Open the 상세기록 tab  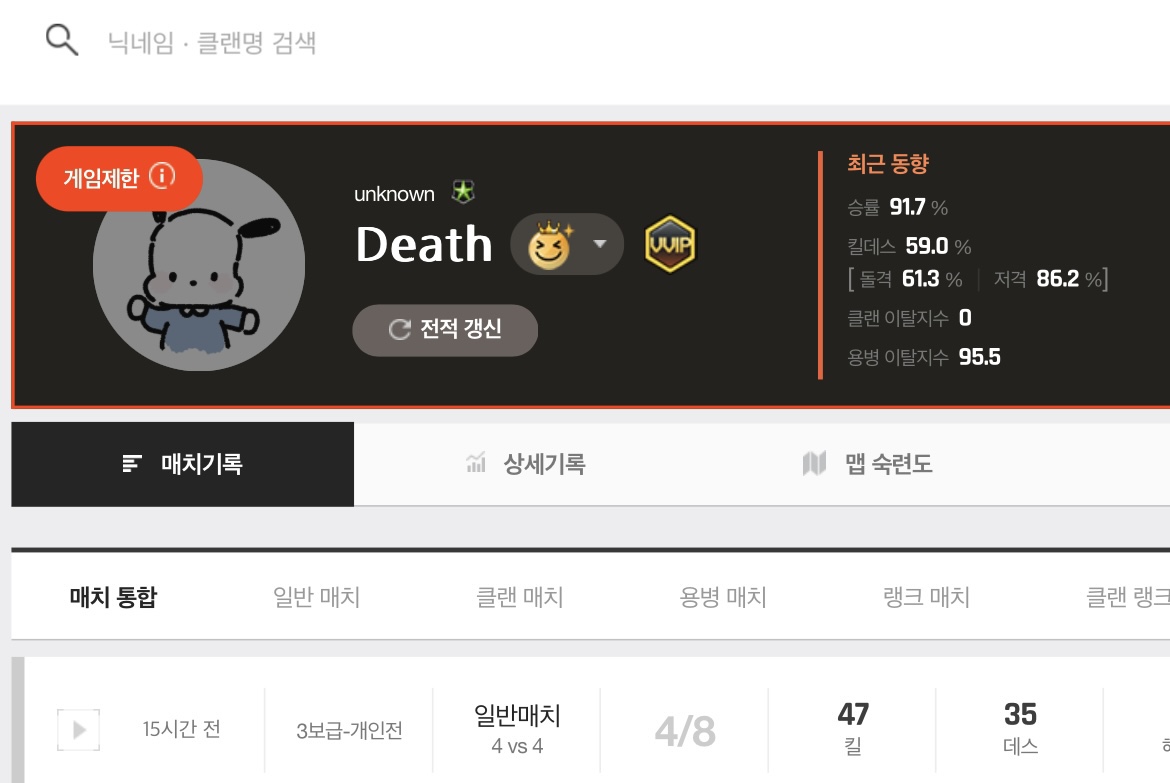coord(525,464)
